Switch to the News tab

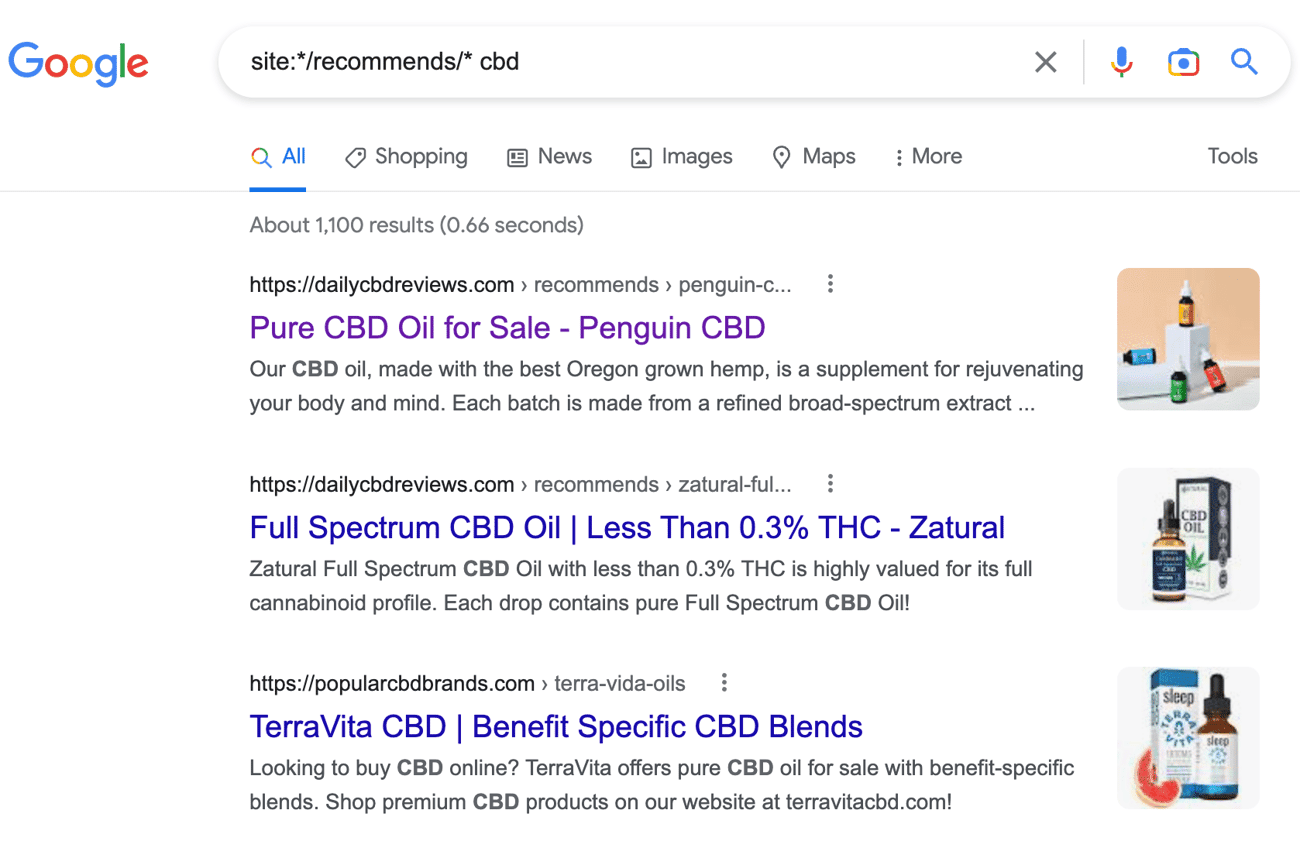tap(549, 157)
